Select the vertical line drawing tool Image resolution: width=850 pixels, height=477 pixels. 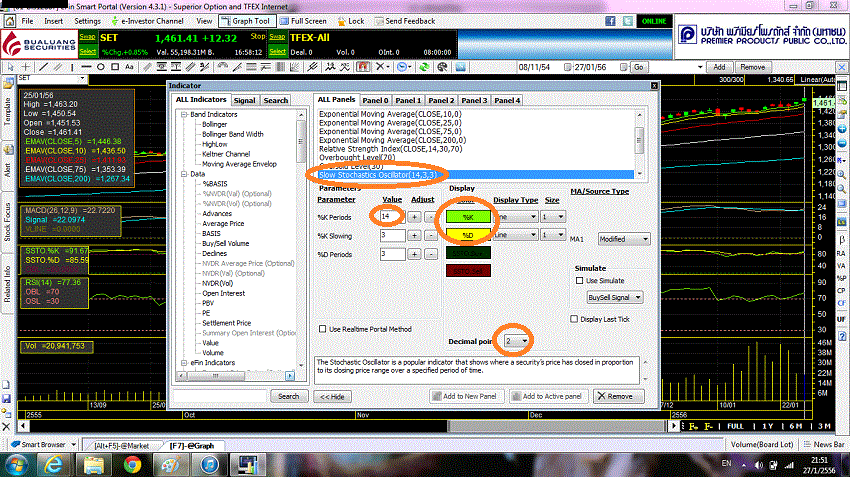click(x=72, y=67)
